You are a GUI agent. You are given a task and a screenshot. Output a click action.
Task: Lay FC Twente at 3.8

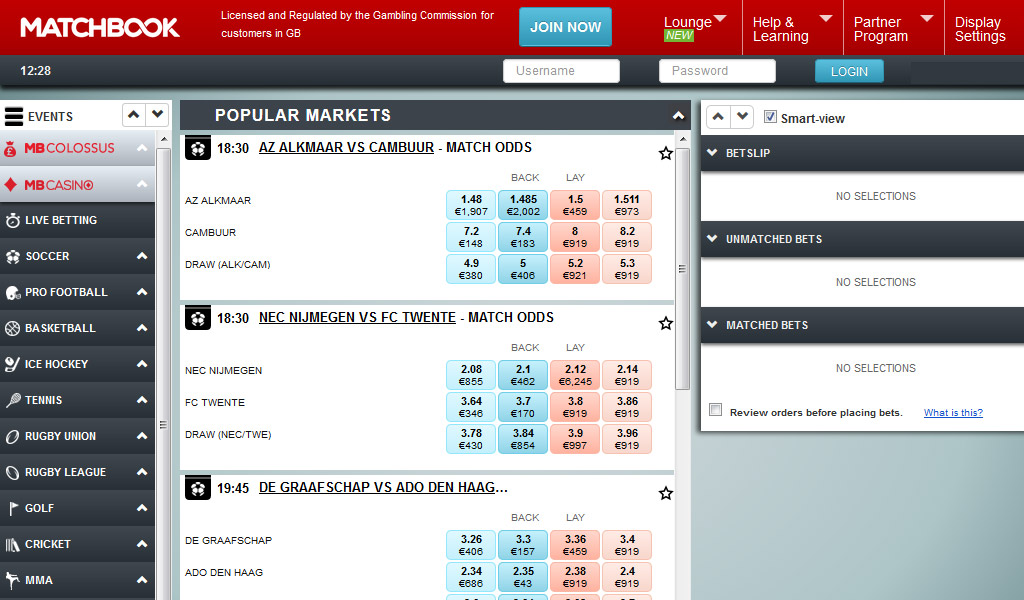tap(575, 407)
